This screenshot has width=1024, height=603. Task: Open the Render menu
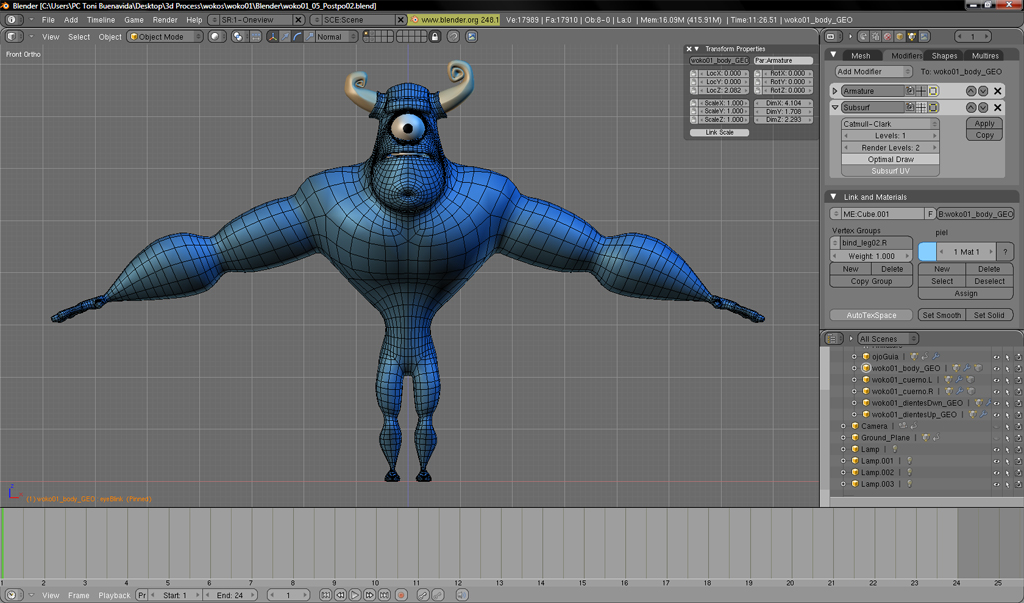click(165, 20)
